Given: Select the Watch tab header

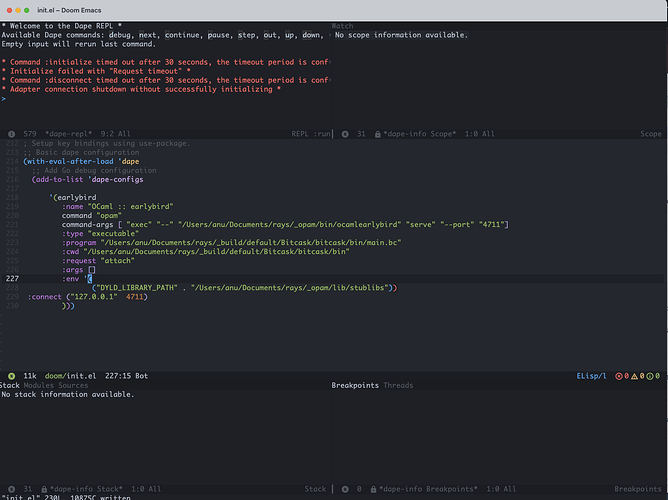Looking at the screenshot, I should pyautogui.click(x=342, y=26).
